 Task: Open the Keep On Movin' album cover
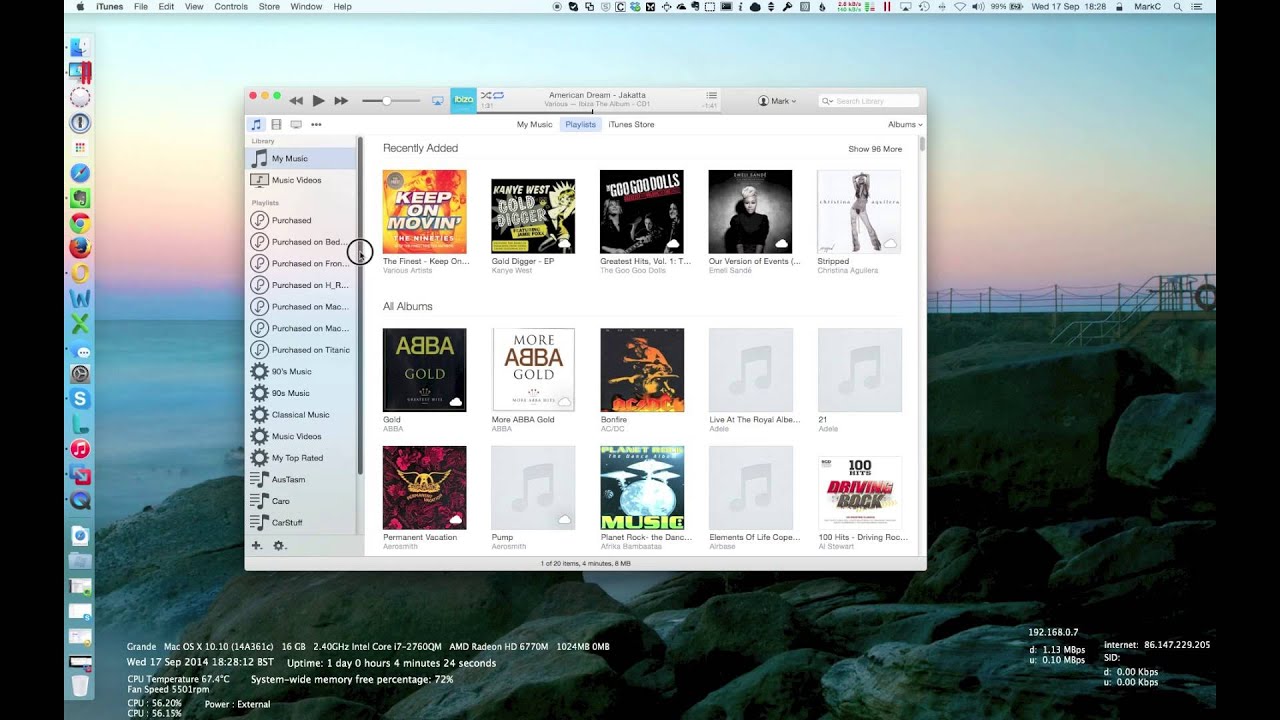[424, 212]
